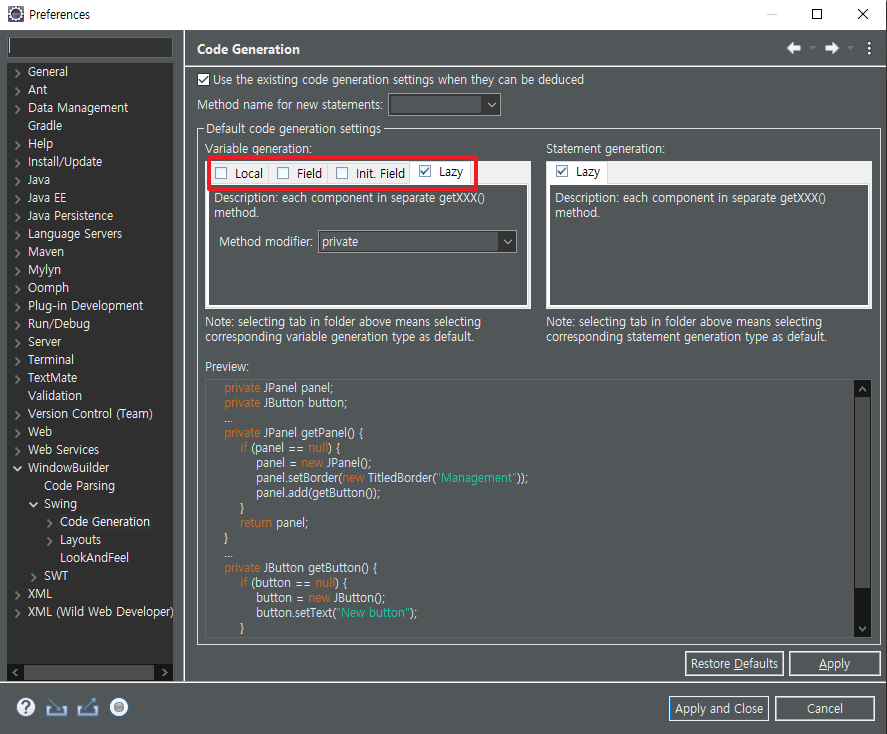Click the preview scrollbar down arrow
The image size is (887, 734).
[862, 628]
